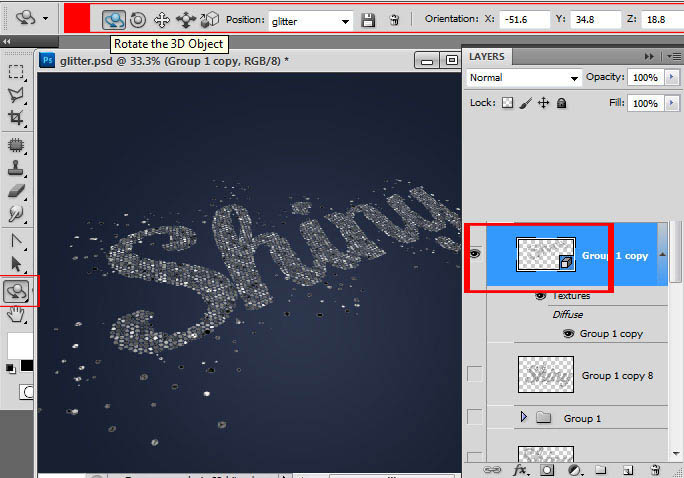
Task: Click the glitter.psd document title tab
Action: (174, 61)
